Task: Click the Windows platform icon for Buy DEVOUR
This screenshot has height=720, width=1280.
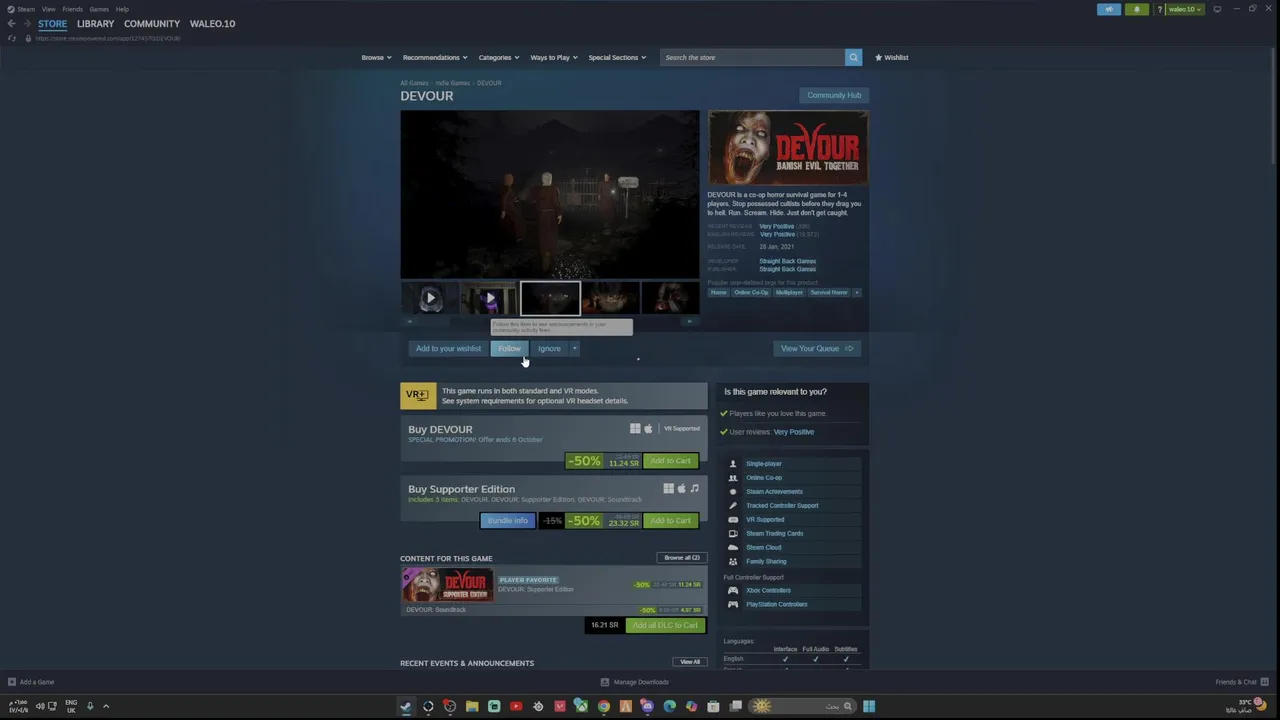Action: coord(635,429)
